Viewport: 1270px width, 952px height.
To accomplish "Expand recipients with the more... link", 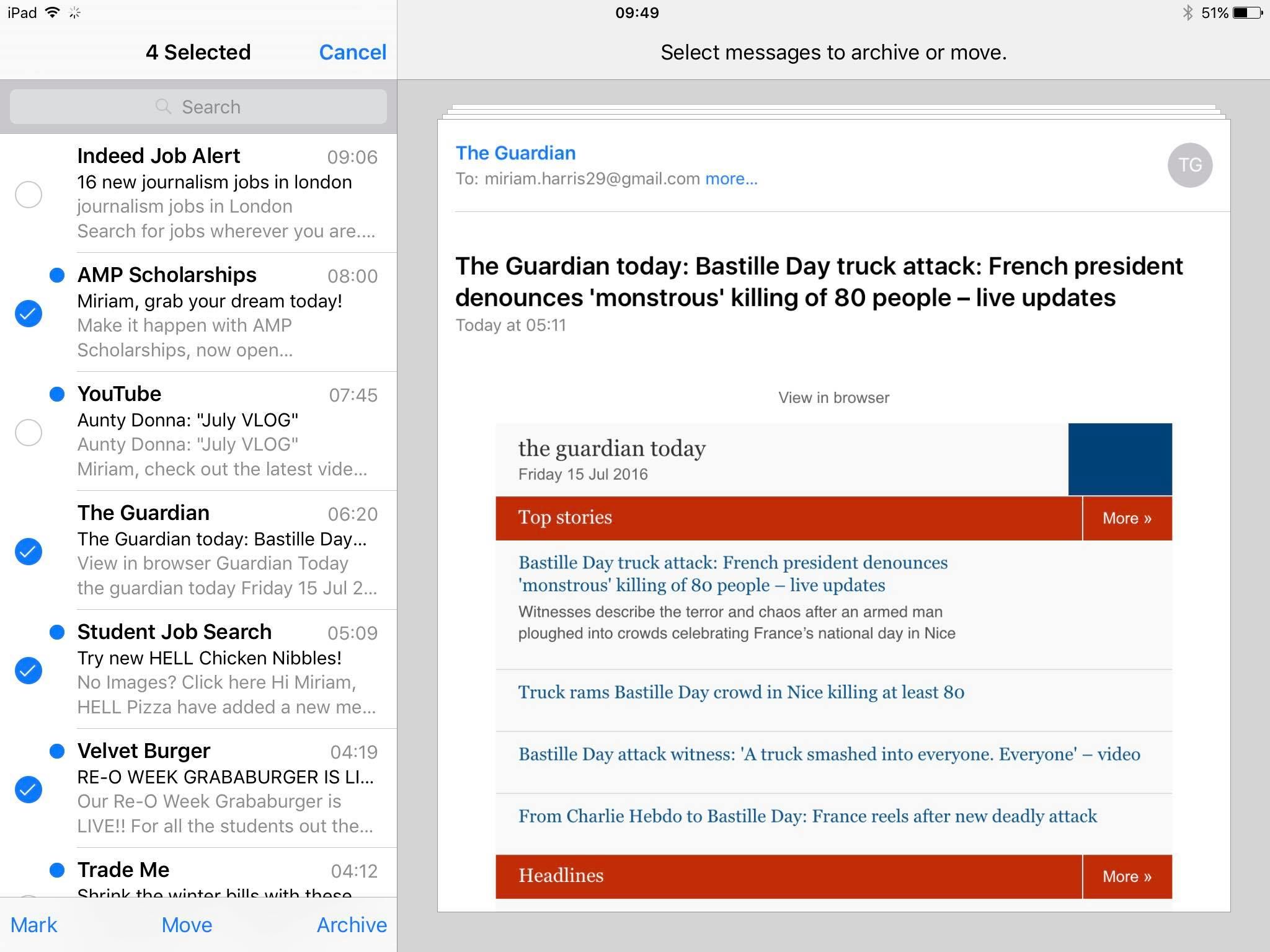I will point(730,178).
